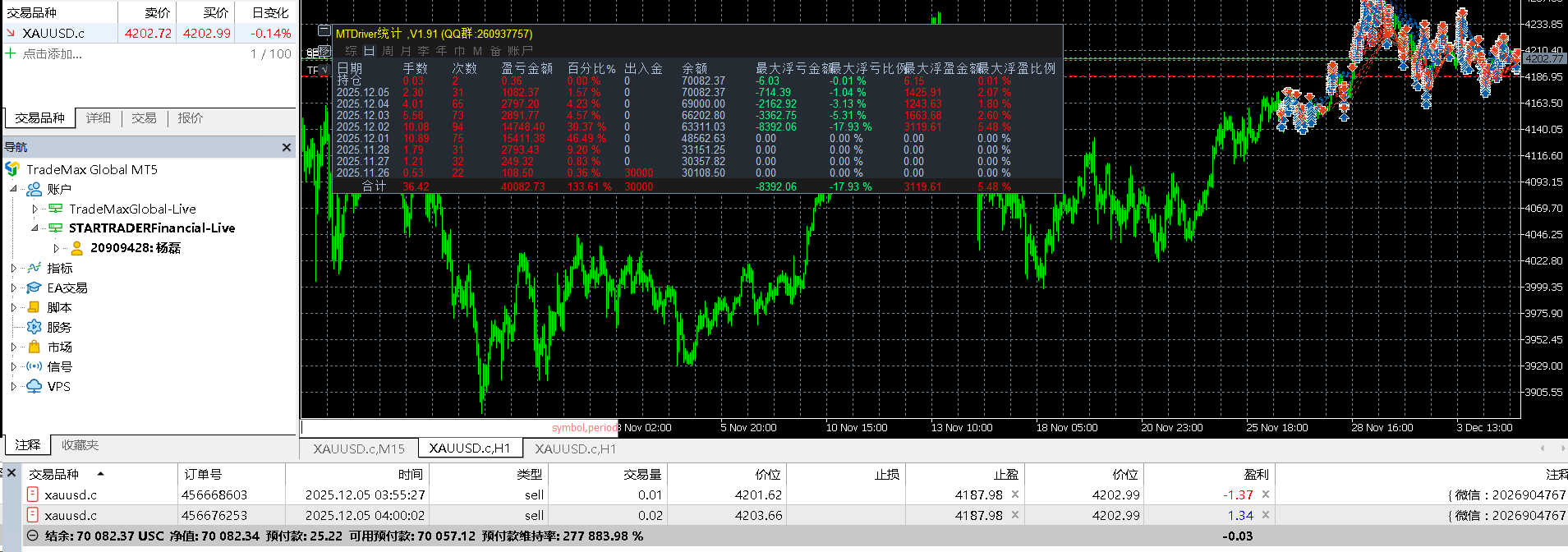Expand the 指标 tree node
The width and height of the screenshot is (1568, 552).
click(14, 268)
